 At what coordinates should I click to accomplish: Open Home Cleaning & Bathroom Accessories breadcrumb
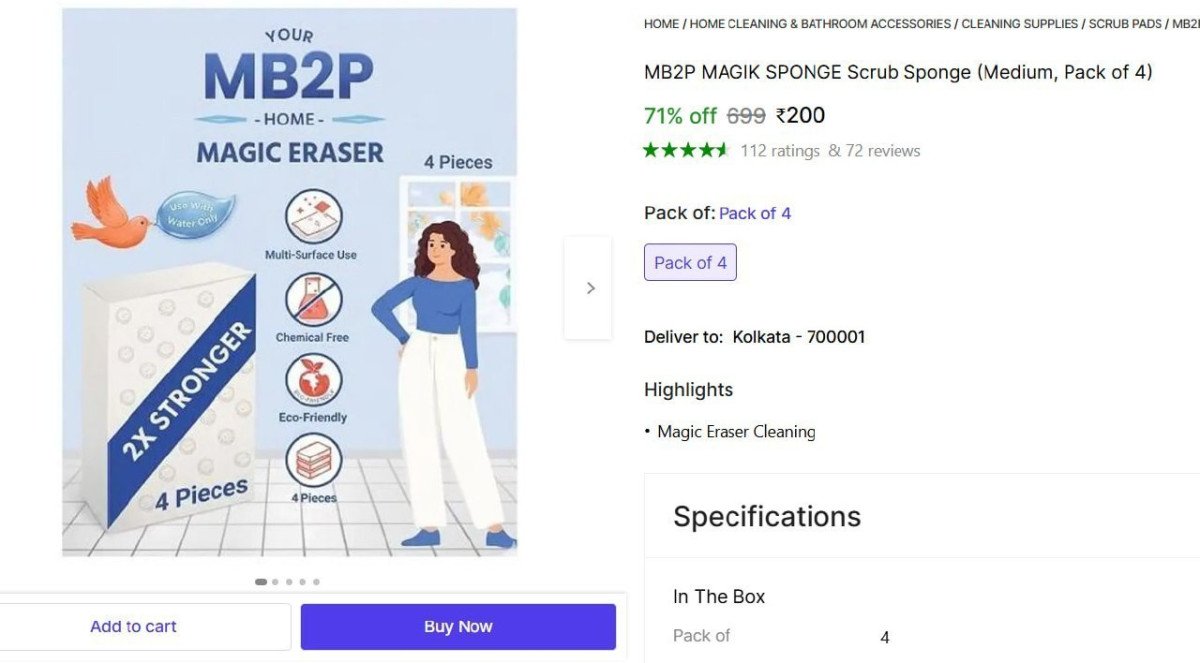820,24
